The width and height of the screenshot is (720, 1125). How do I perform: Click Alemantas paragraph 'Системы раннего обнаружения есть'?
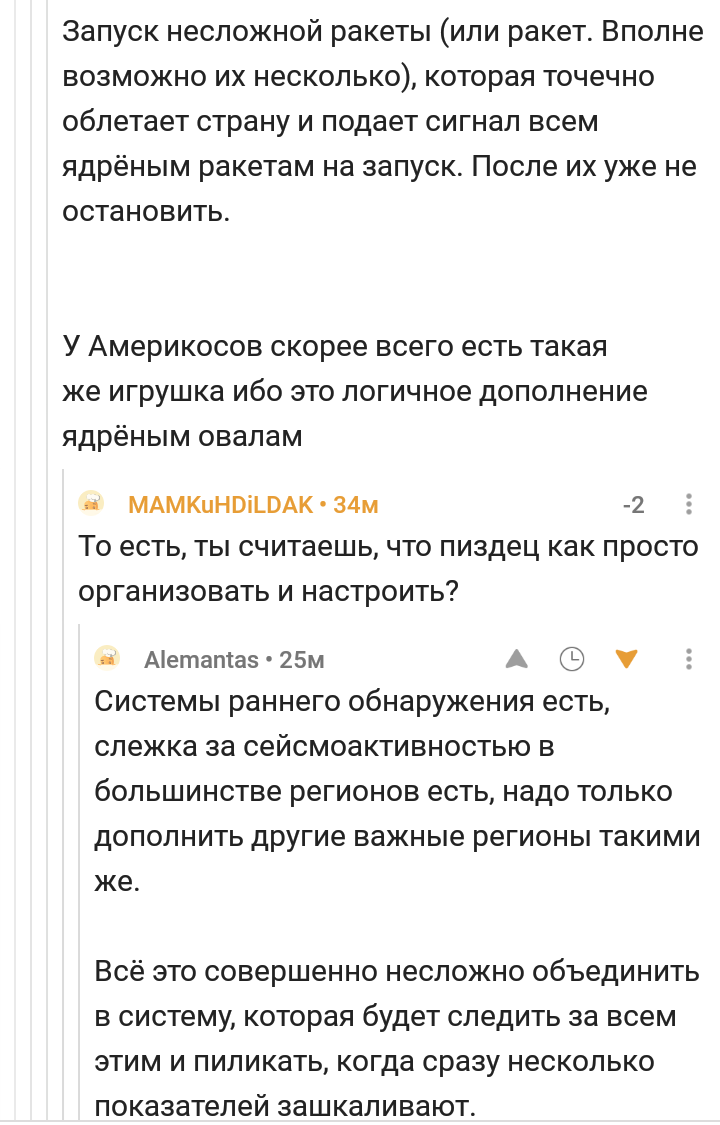(397, 791)
